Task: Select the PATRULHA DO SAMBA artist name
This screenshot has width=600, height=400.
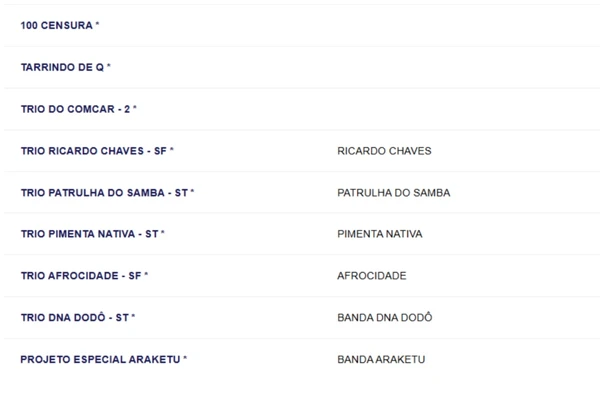Action: [x=393, y=192]
